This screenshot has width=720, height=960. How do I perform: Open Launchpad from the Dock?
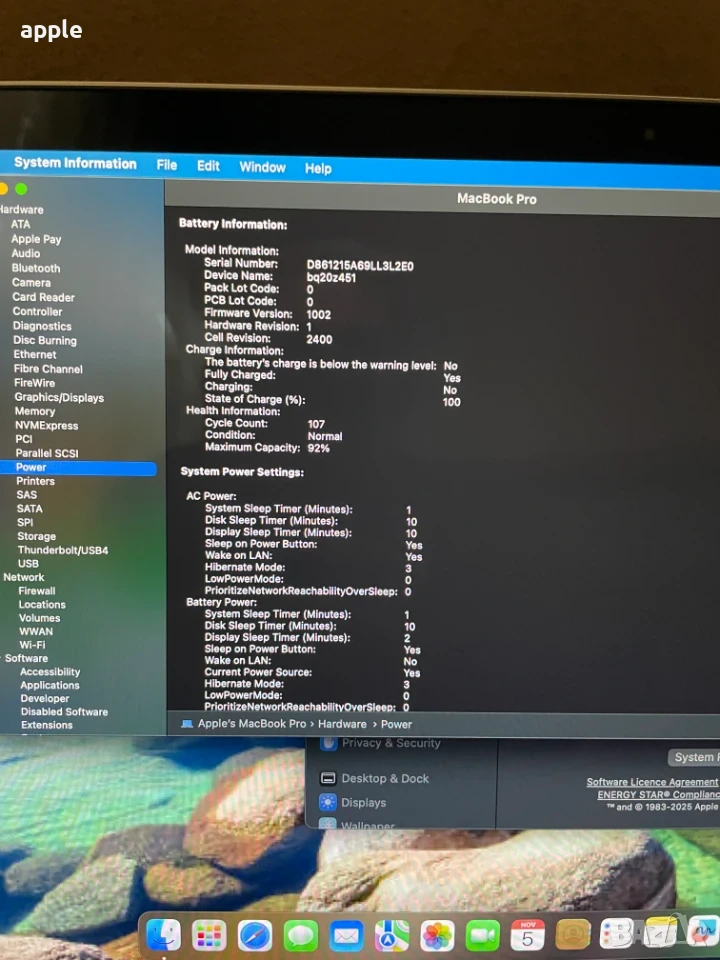point(209,935)
